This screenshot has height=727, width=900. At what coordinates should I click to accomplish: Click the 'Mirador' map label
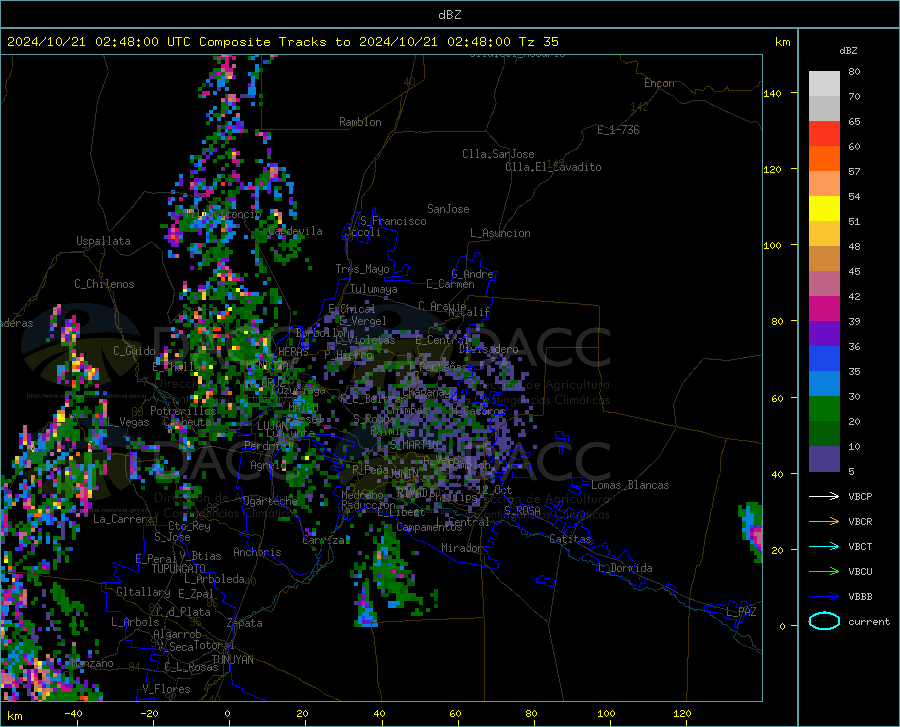tap(461, 548)
